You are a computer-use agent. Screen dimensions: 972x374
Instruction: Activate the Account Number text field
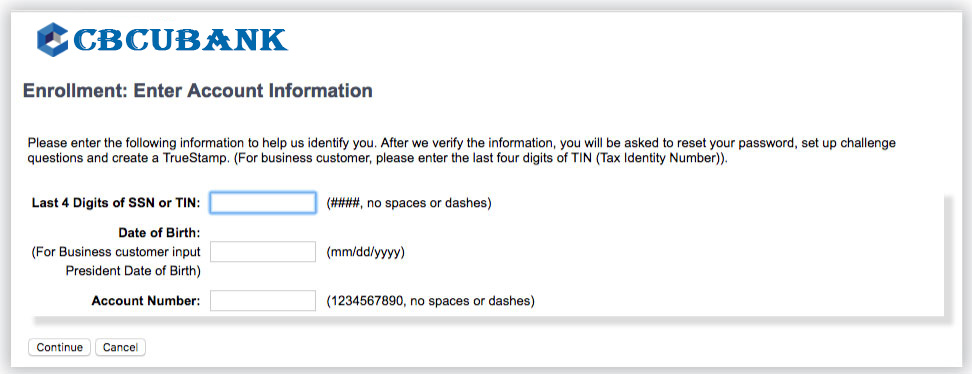[x=263, y=301]
